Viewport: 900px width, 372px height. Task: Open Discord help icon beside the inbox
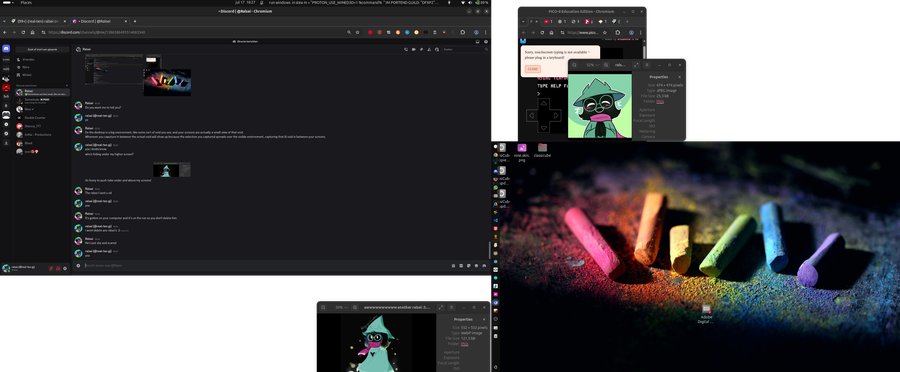pyautogui.click(x=486, y=42)
